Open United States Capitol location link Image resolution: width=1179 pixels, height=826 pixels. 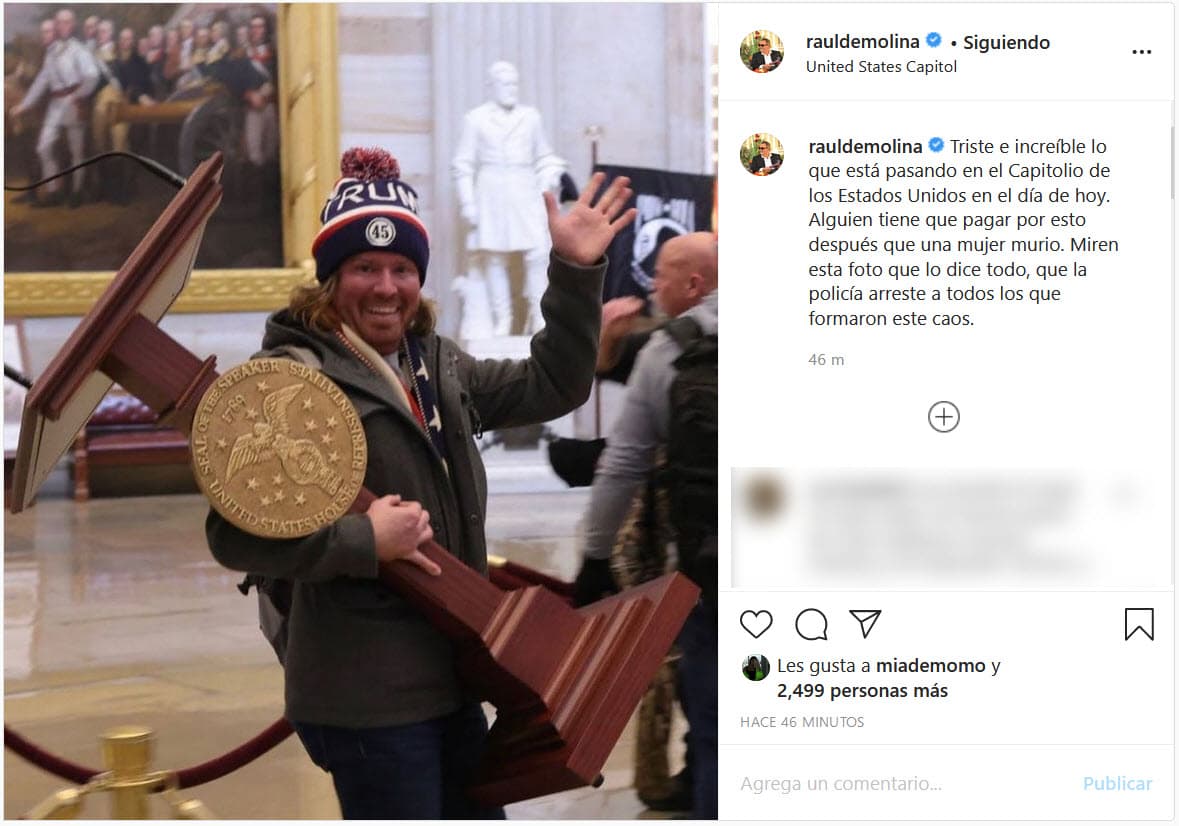pos(881,66)
